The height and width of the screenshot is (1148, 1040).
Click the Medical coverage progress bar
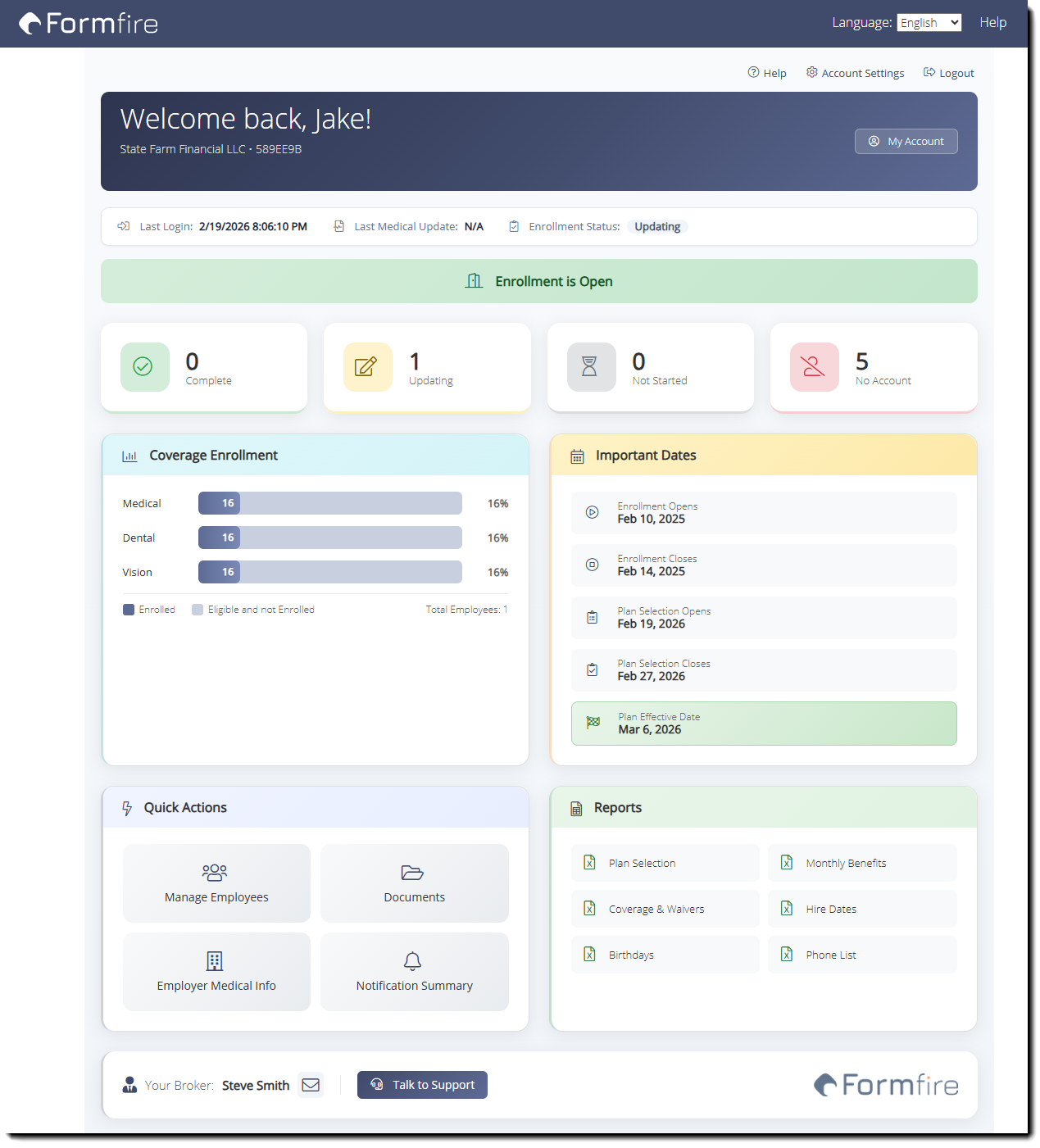[x=329, y=503]
